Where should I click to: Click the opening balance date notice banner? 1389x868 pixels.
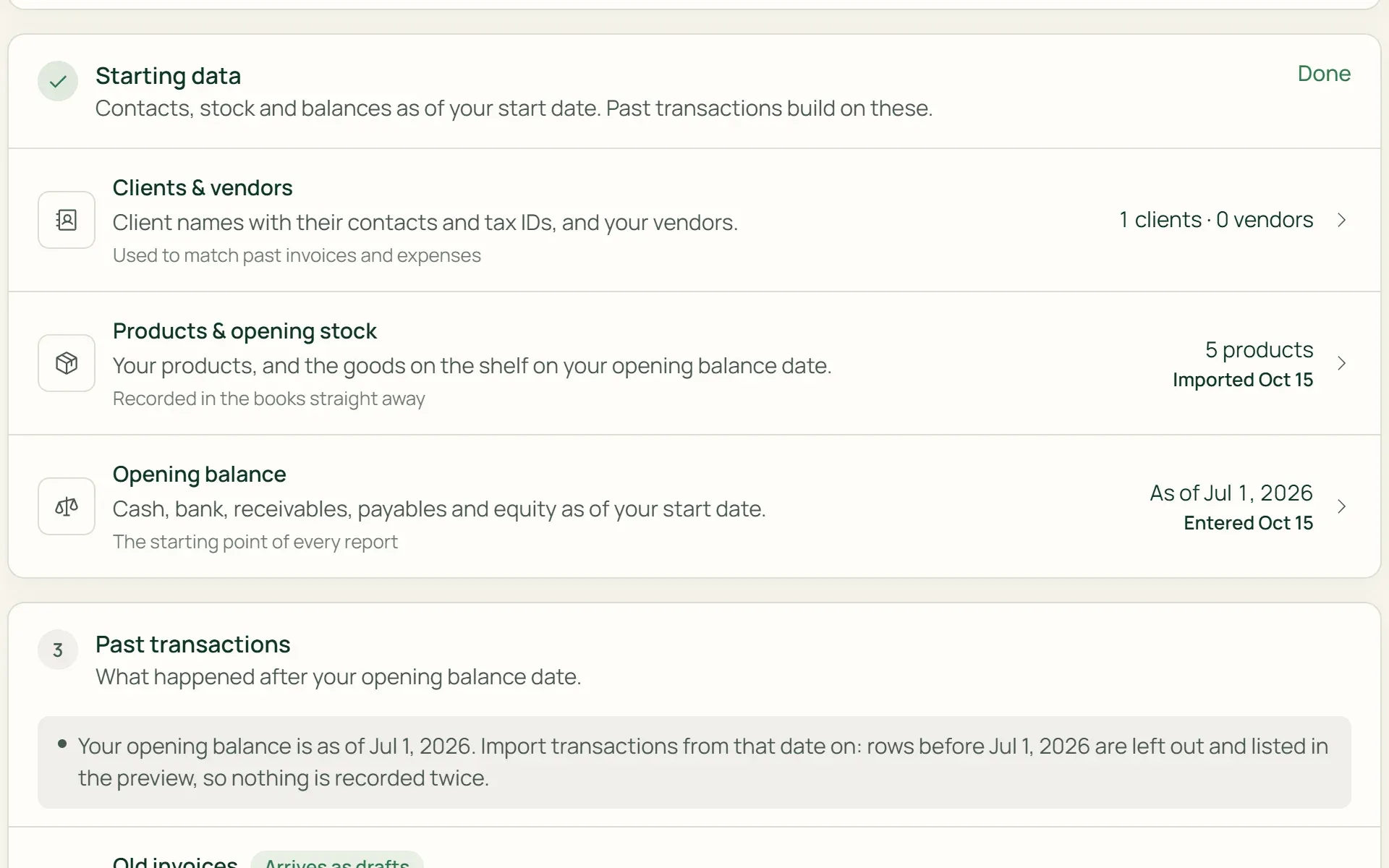694,762
